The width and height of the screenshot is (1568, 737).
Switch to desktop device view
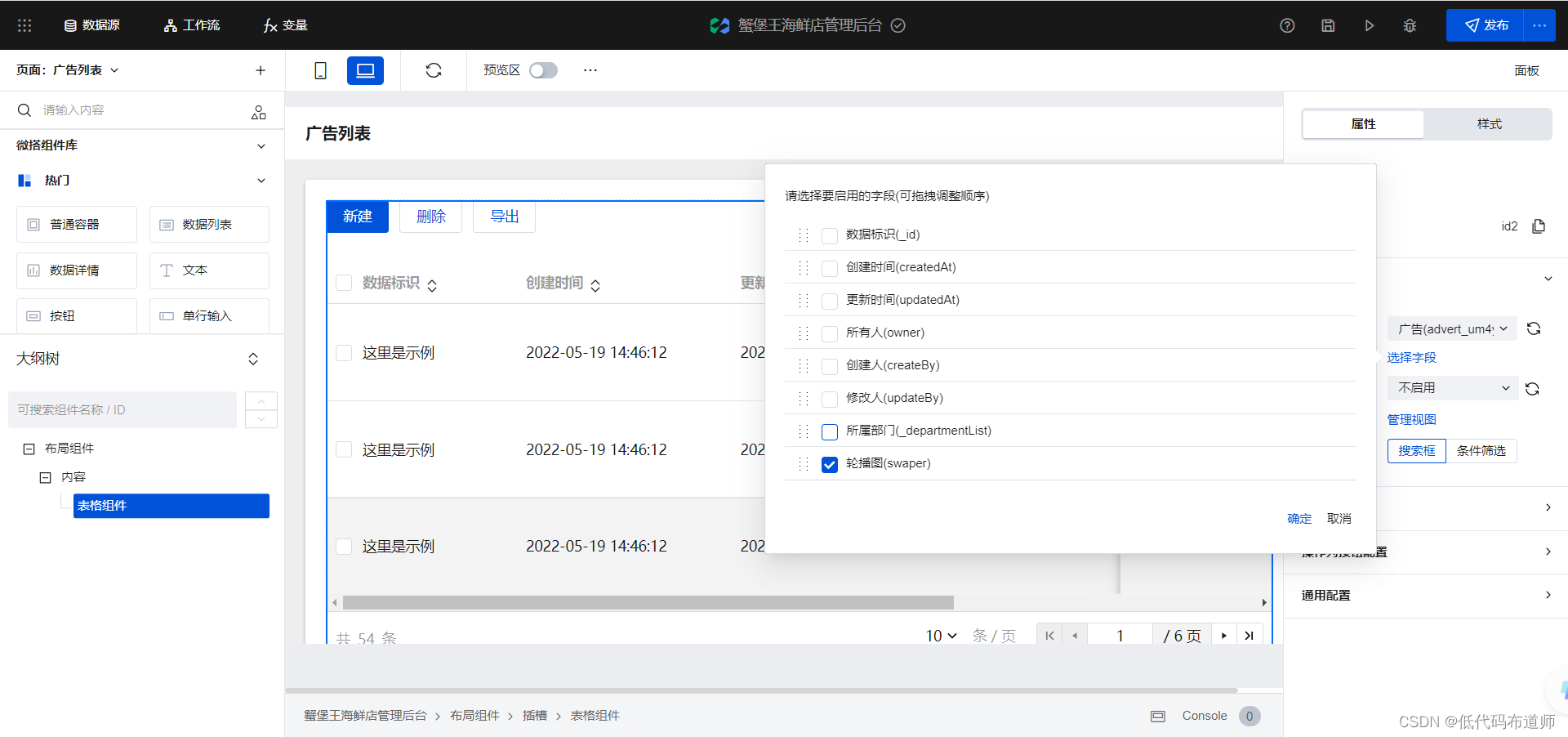(x=365, y=70)
